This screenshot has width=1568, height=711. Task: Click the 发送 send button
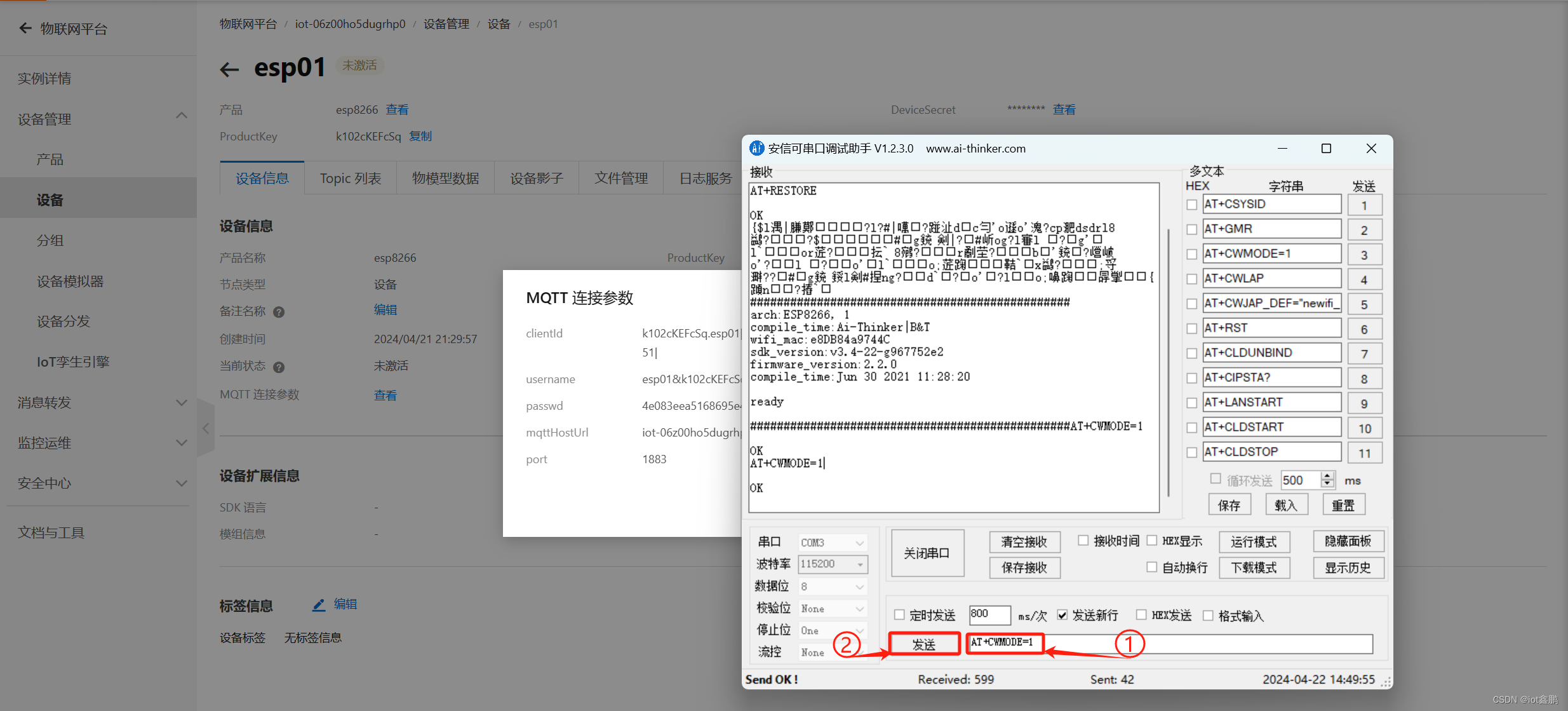click(924, 644)
